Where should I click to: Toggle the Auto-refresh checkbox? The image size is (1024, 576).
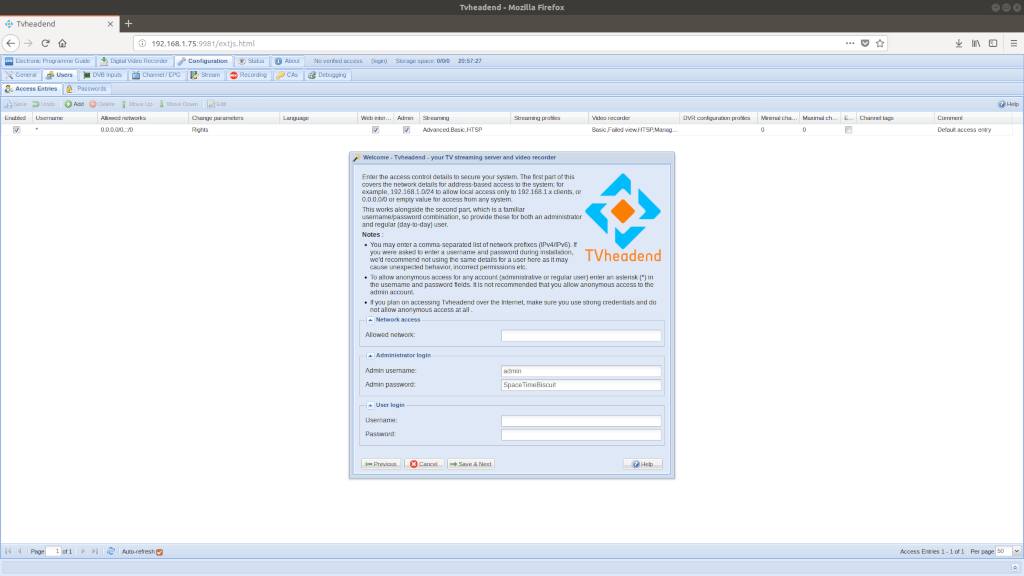(x=159, y=552)
